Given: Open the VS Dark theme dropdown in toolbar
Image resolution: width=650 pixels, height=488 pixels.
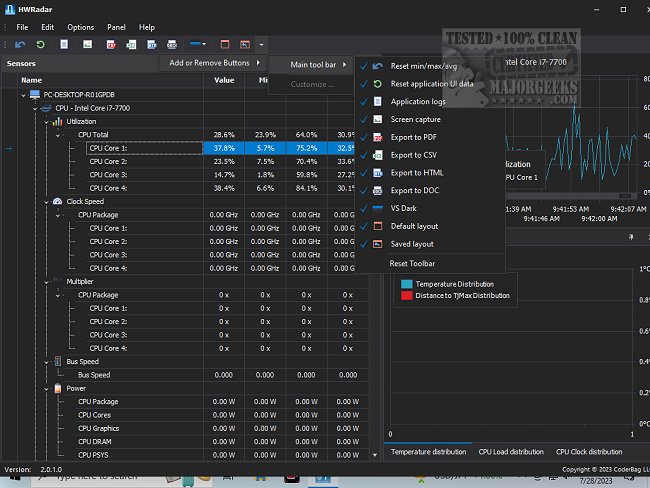Looking at the screenshot, I should click(x=199, y=45).
